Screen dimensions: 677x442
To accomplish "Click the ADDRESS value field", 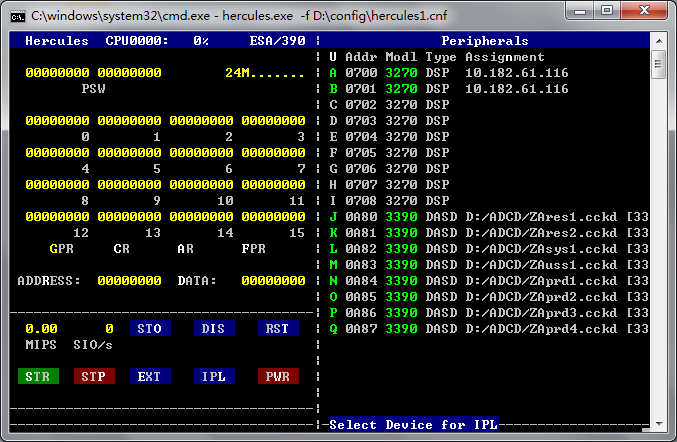I will [130, 281].
